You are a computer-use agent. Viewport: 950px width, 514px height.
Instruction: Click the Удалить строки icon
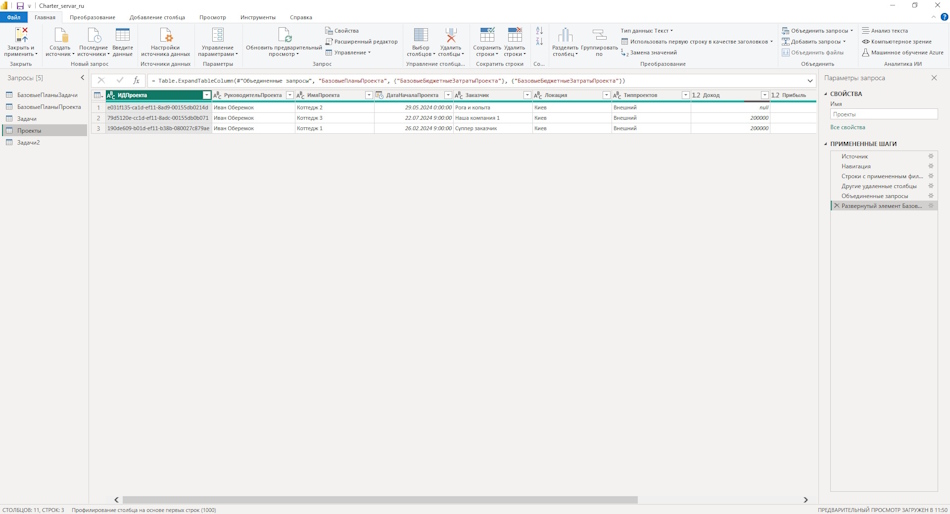(514, 35)
